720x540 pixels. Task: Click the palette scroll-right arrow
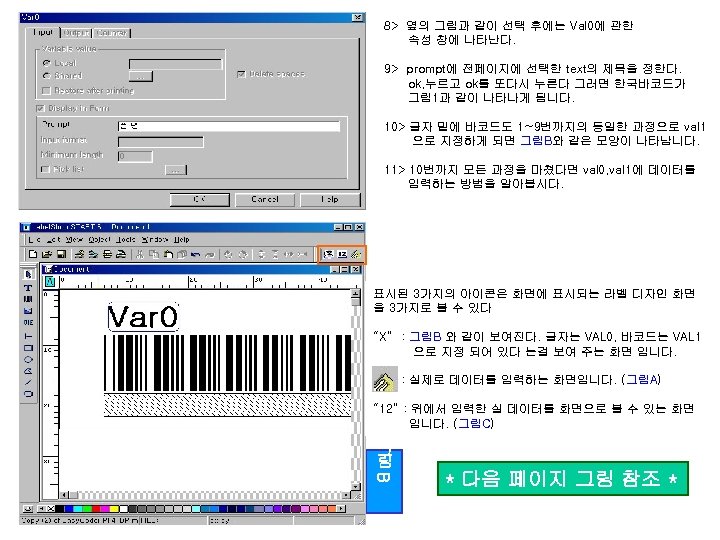coord(341,509)
